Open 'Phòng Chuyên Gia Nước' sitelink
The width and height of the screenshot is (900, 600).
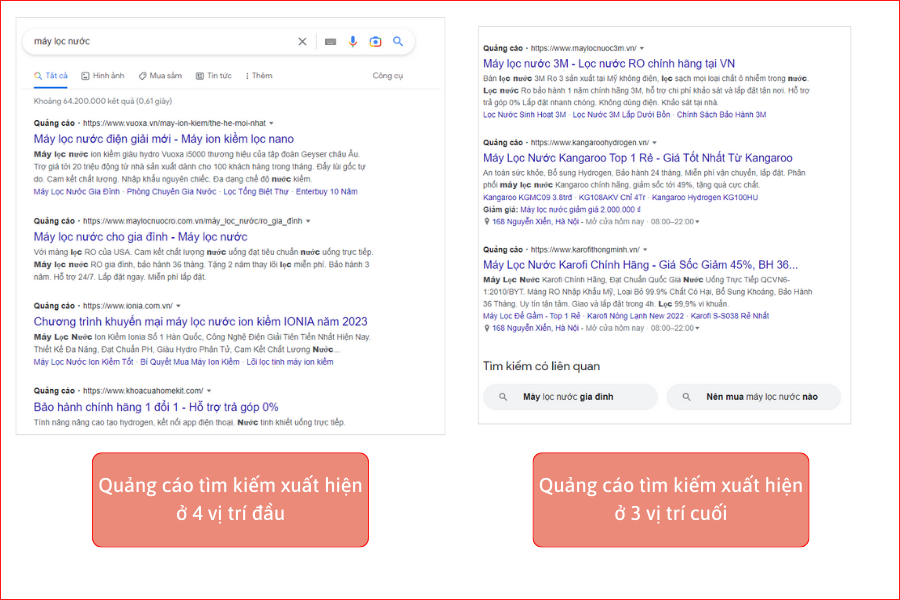pos(172,192)
